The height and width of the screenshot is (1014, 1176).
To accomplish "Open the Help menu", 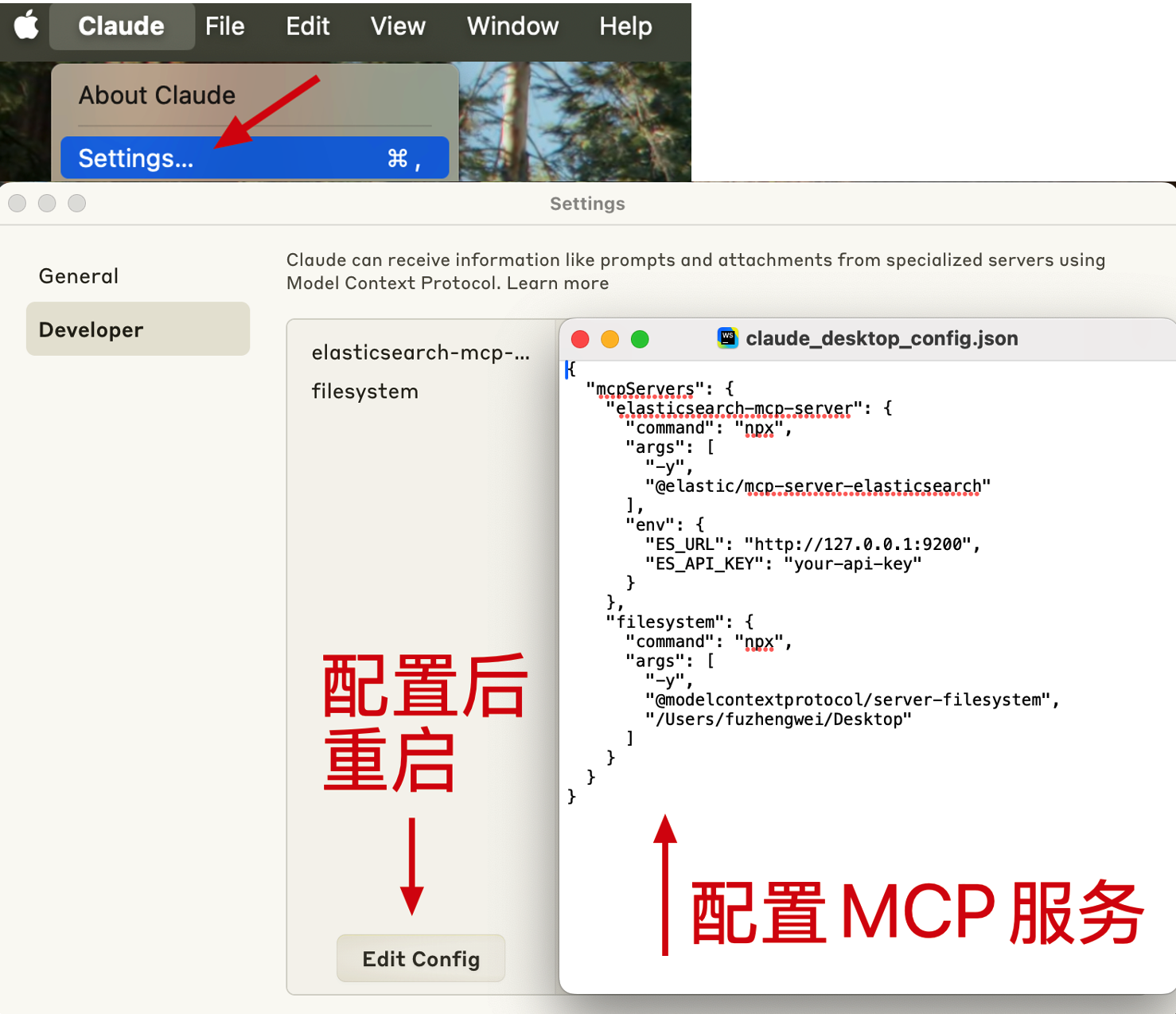I will [x=625, y=26].
